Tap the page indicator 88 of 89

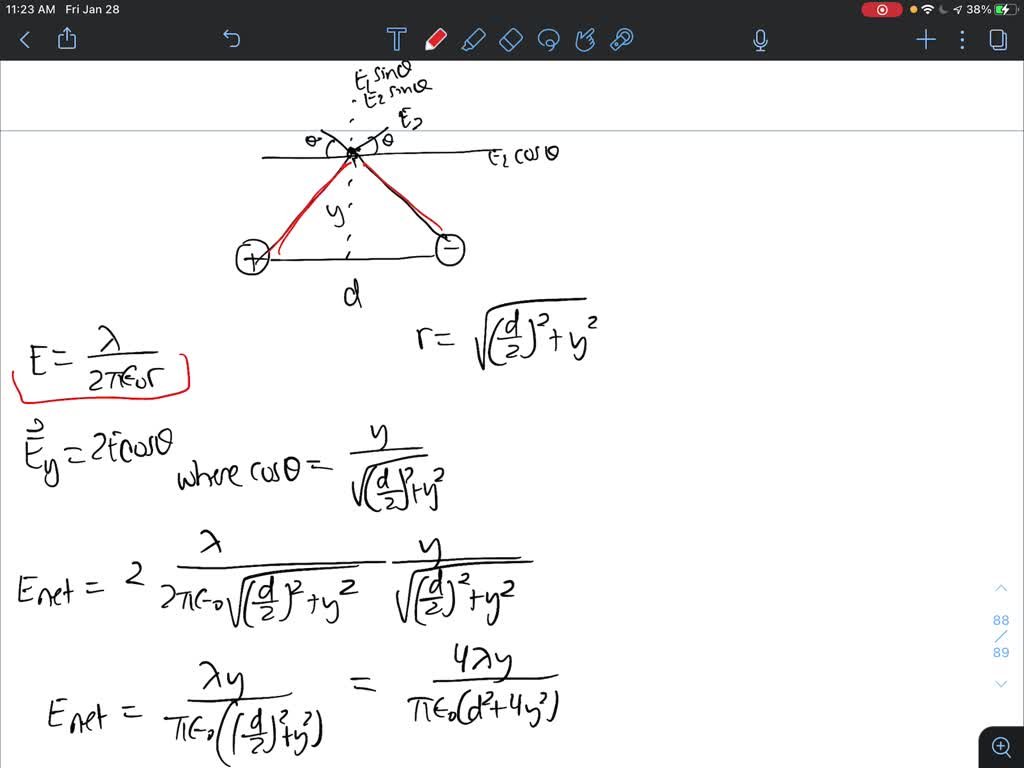click(1001, 635)
